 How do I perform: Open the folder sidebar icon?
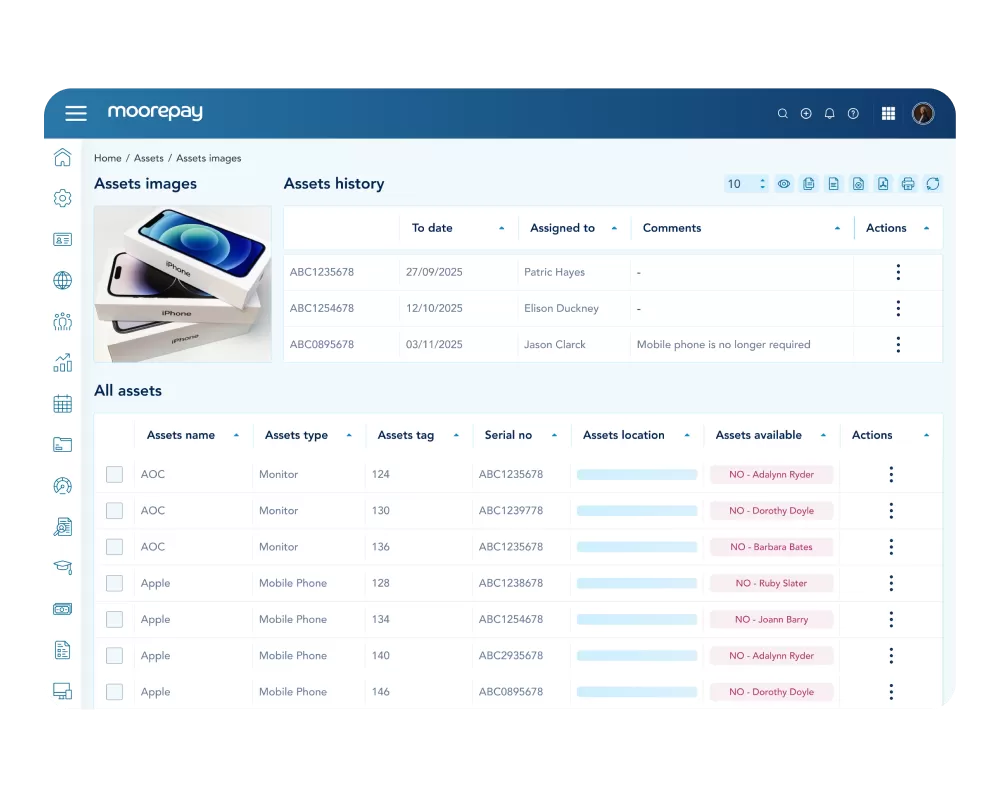point(62,445)
